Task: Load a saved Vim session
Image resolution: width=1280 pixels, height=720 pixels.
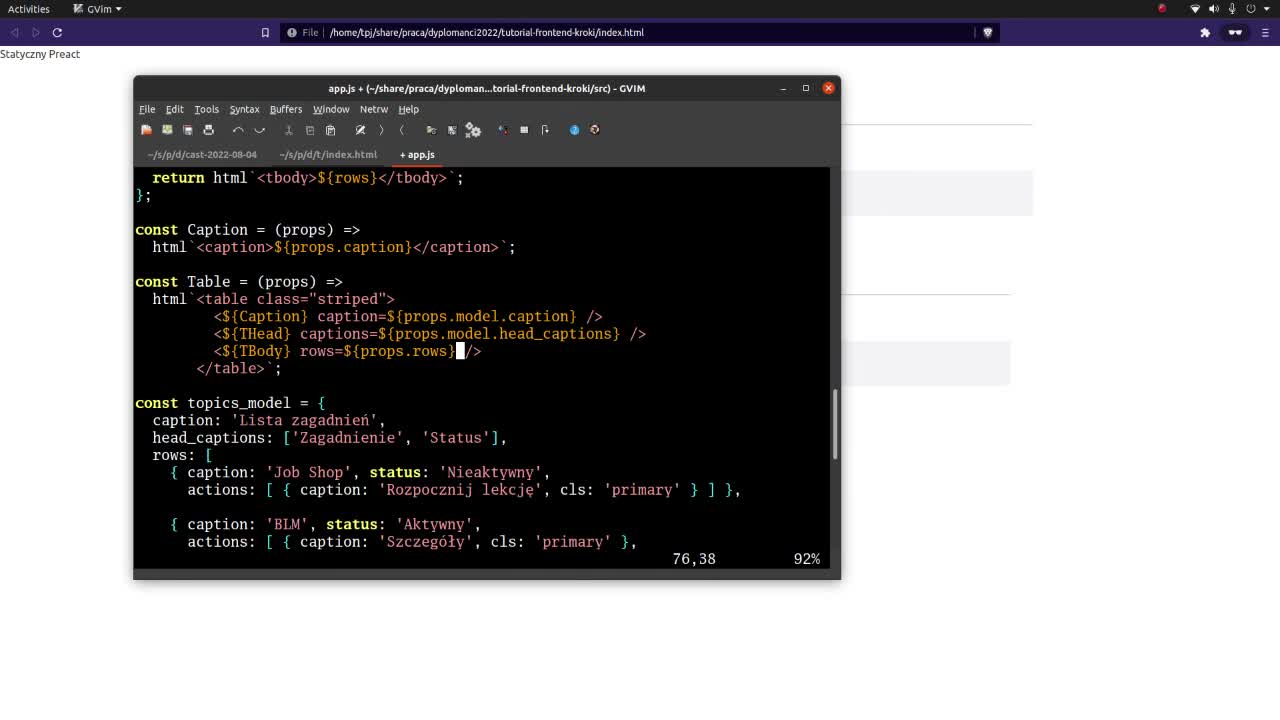Action: pos(431,130)
